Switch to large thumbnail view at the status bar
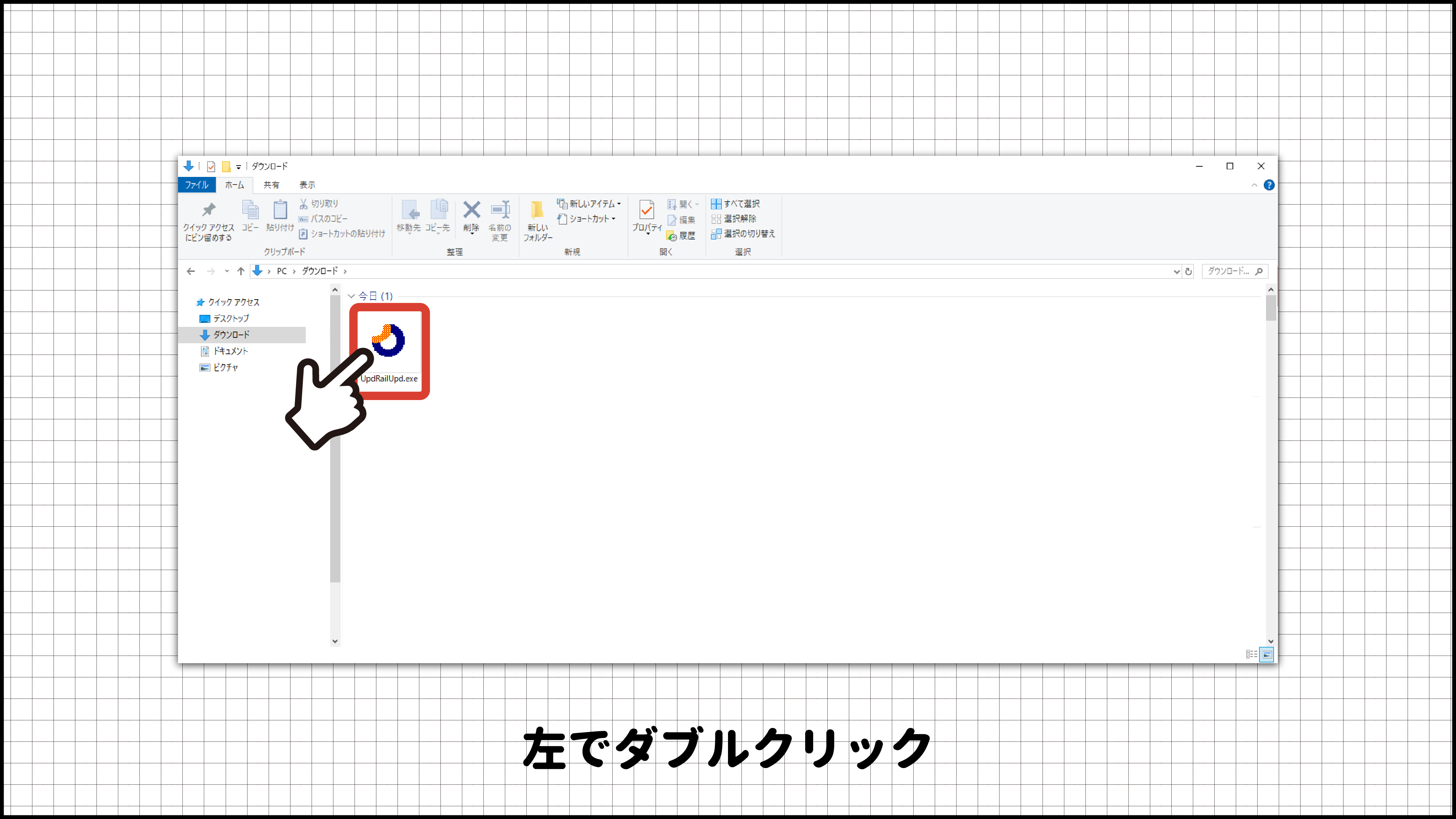1456x819 pixels. click(x=1266, y=654)
